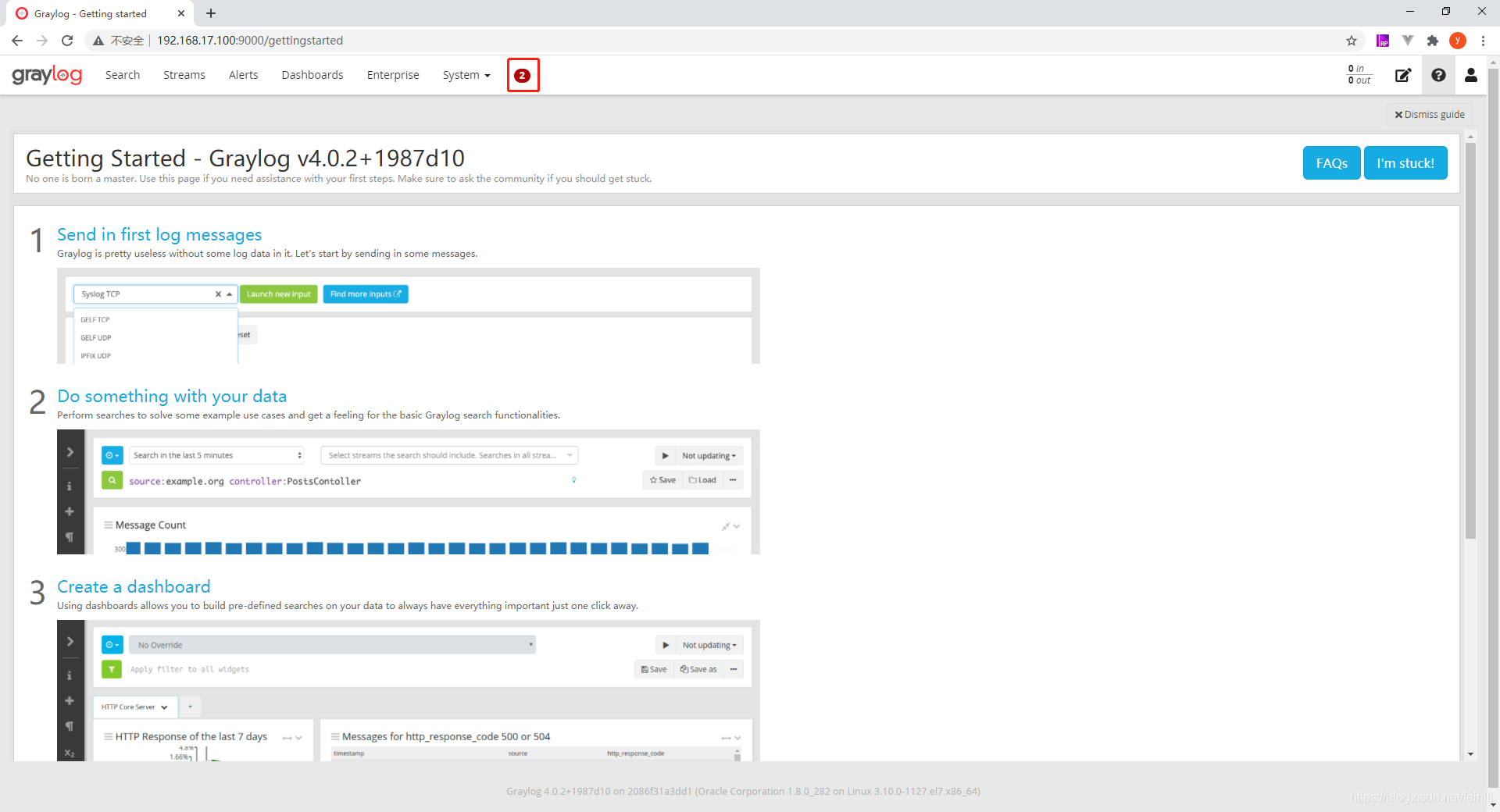Open 'Create a dashboard' link
Image resolution: width=1500 pixels, height=812 pixels.
(134, 586)
